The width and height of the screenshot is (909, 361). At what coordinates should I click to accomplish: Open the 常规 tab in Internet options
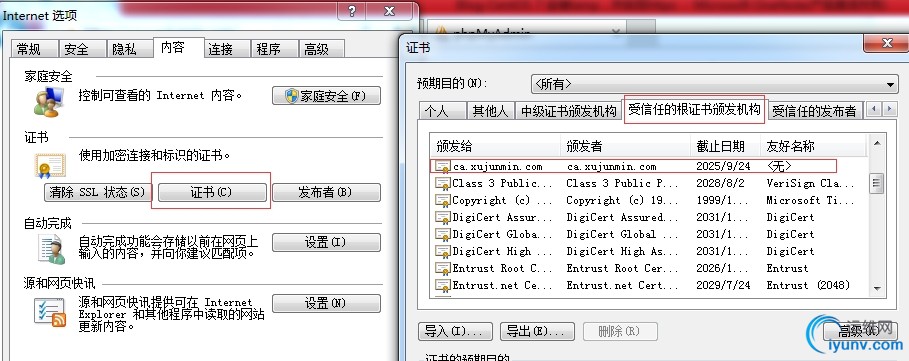click(x=35, y=49)
